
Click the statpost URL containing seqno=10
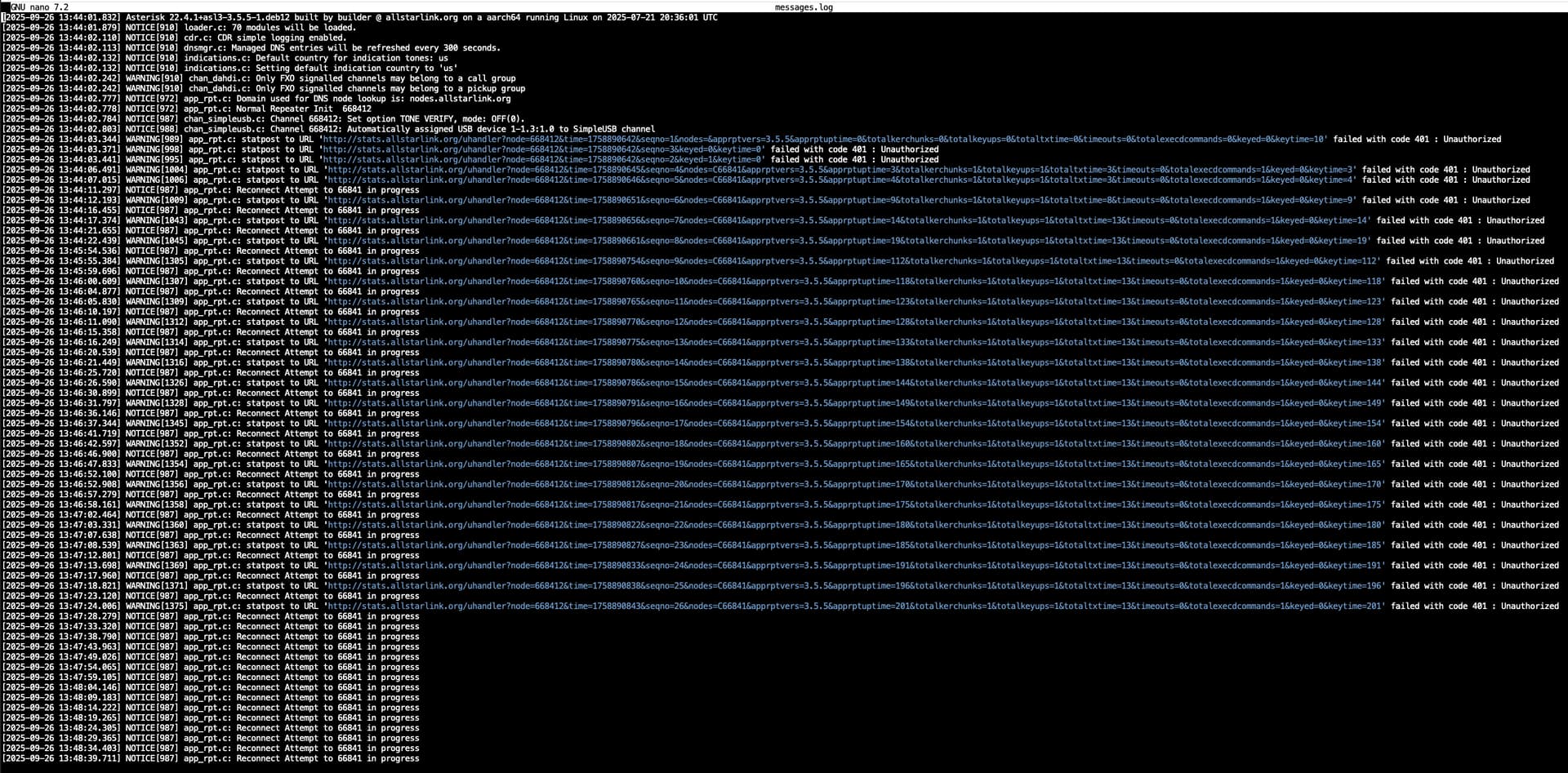pyautogui.click(x=854, y=282)
